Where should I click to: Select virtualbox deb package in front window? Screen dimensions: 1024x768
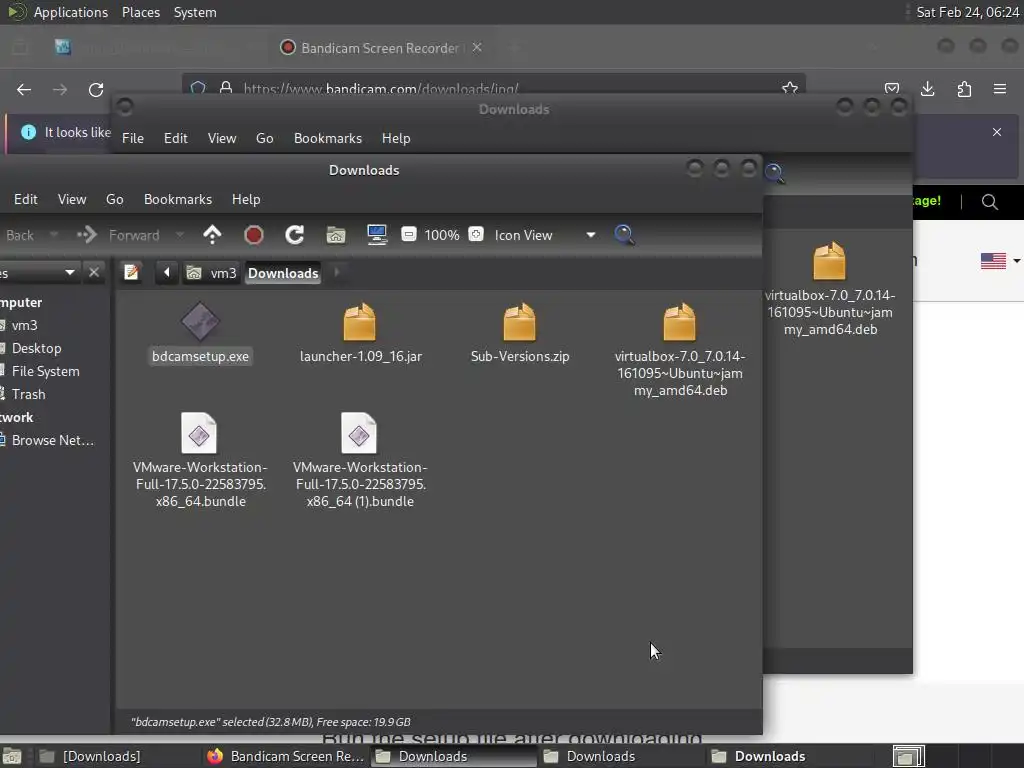point(680,349)
